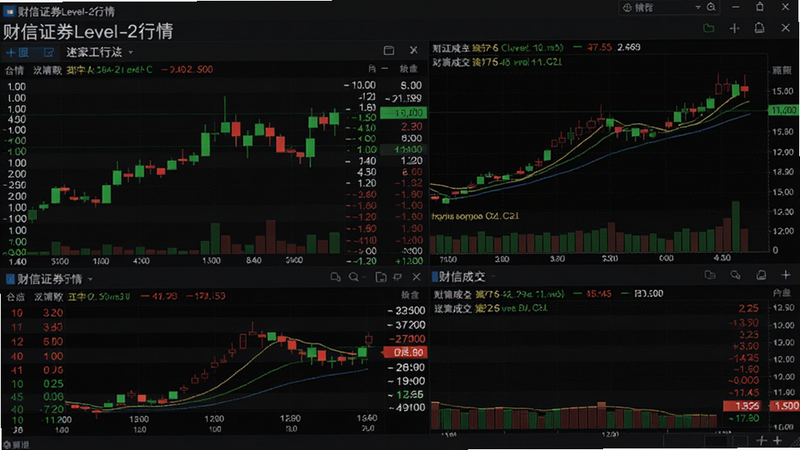Click the 37200 axis label in bottom-left chart
Screen dimensions: 800x450
click(x=407, y=325)
